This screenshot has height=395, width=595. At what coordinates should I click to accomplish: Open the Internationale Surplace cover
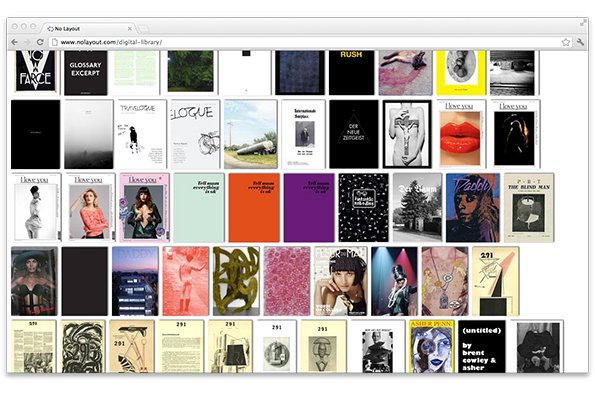coord(303,134)
